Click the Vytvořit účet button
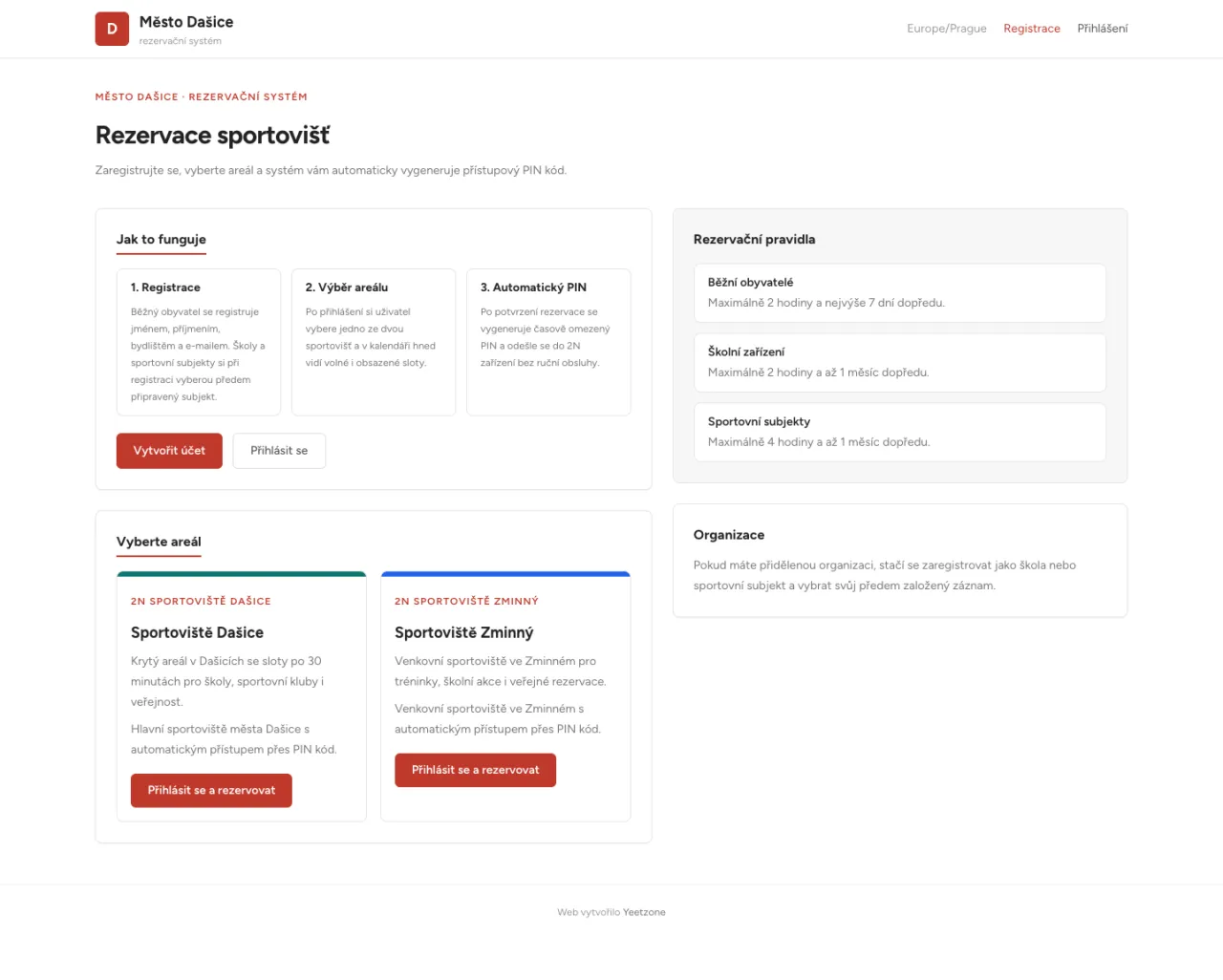Image resolution: width=1223 pixels, height=980 pixels. [169, 451]
